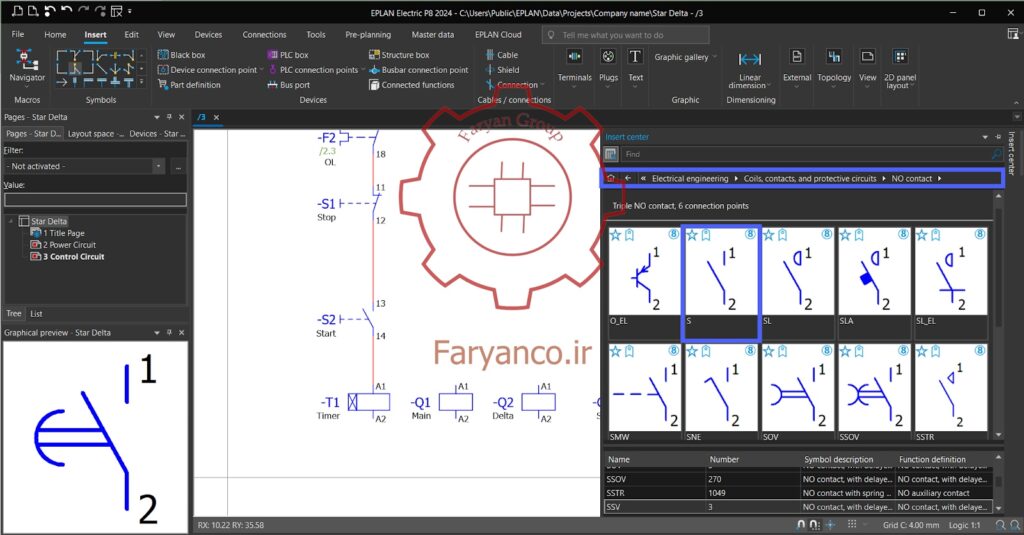Collapse the Star Delta project tree node
Image resolution: width=1024 pixels, height=535 pixels.
(10, 221)
